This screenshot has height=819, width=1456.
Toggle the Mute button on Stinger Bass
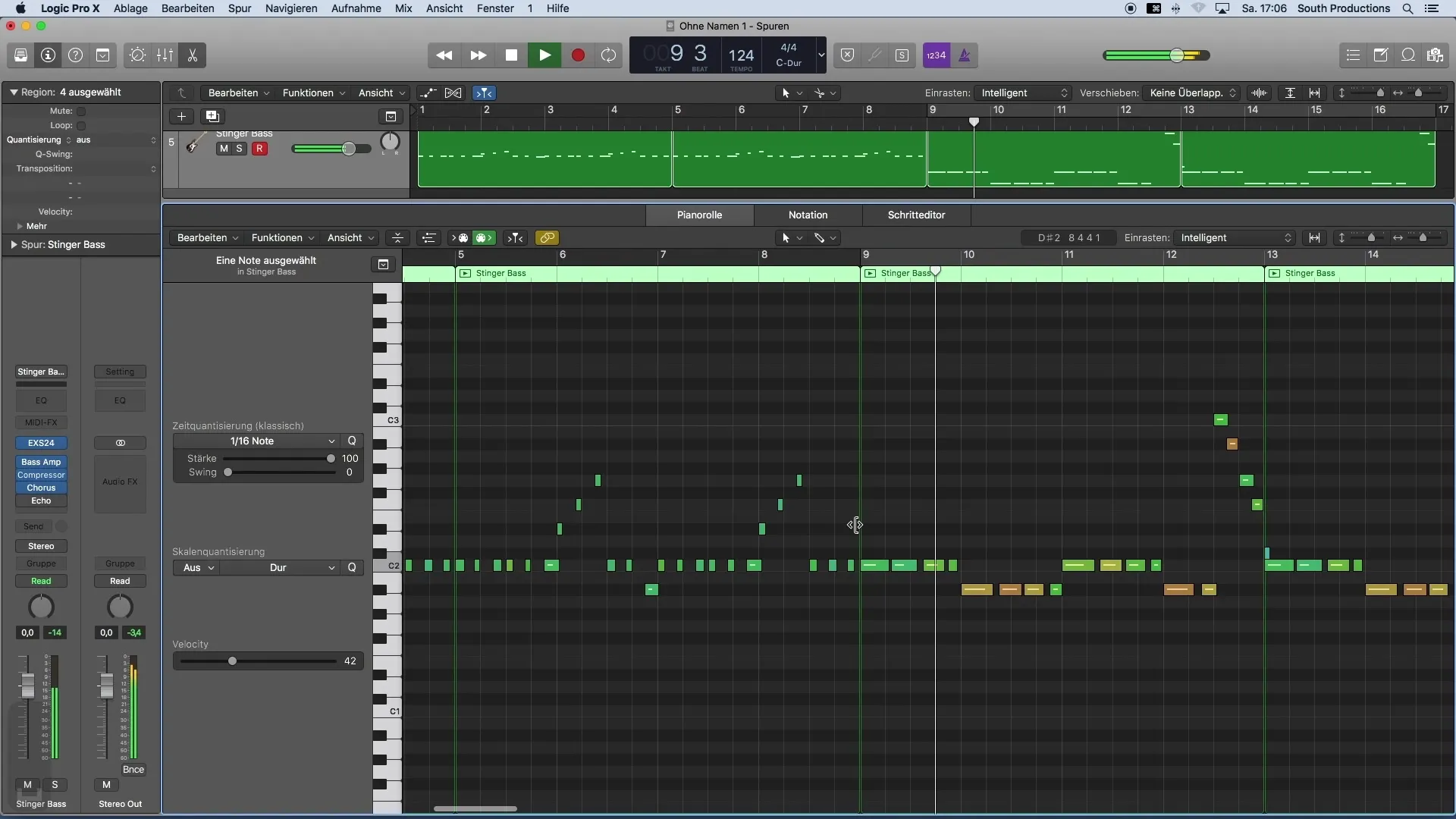(222, 148)
